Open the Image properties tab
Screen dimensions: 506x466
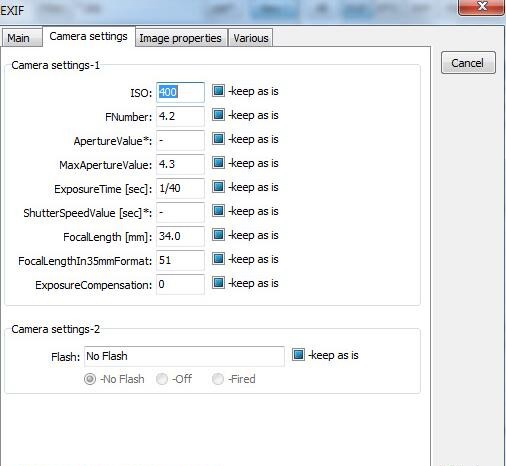coord(181,38)
